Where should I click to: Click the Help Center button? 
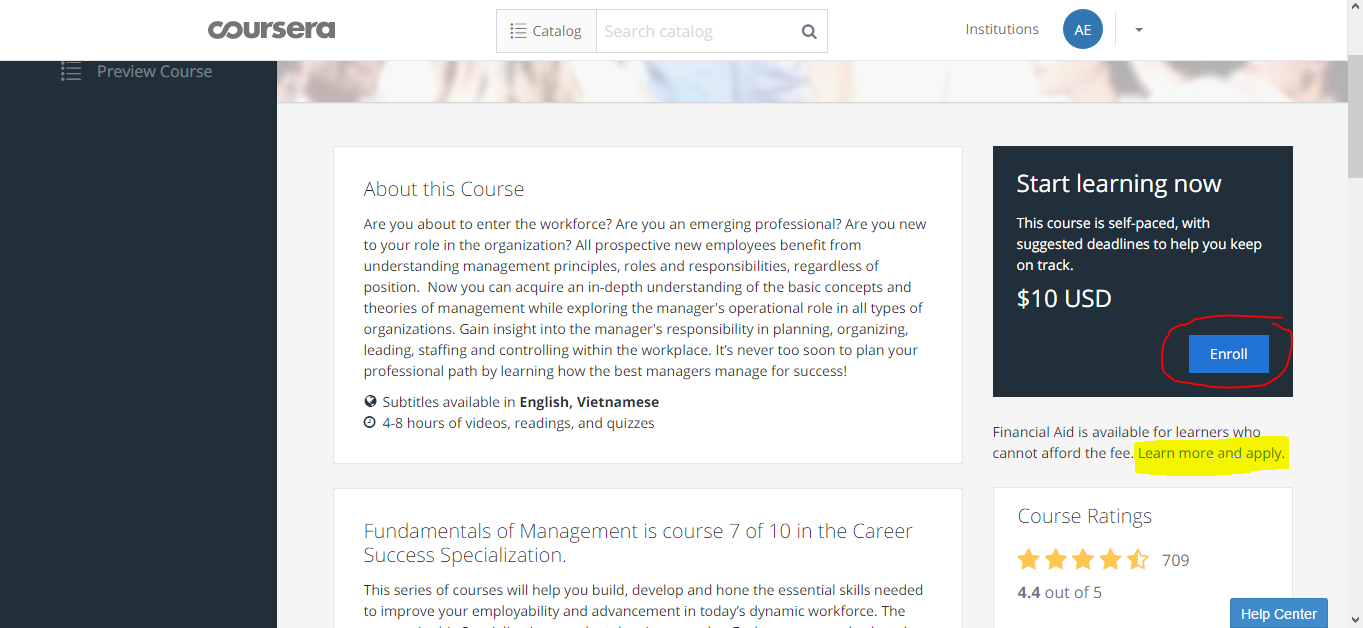click(x=1278, y=613)
